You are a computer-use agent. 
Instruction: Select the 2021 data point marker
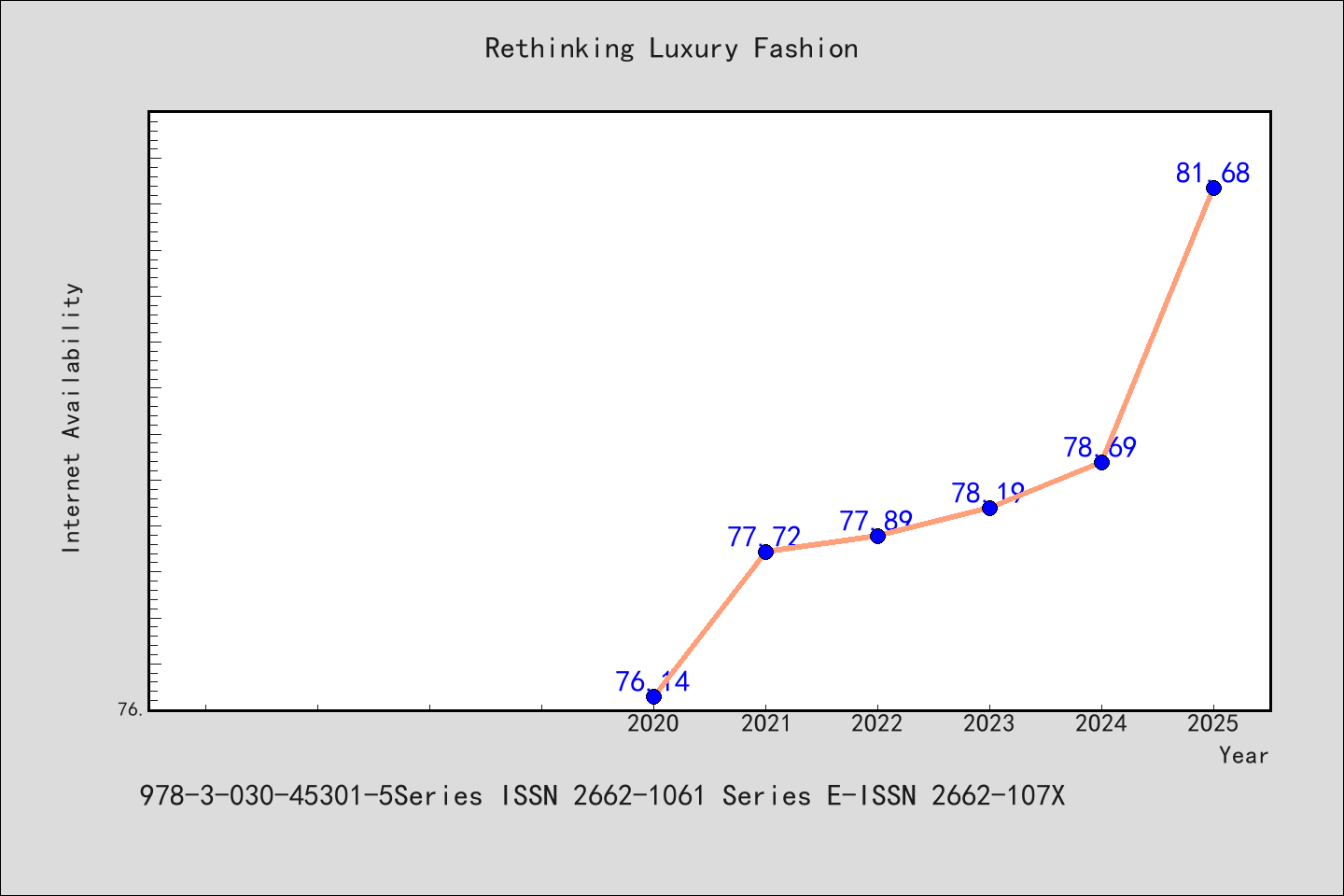(x=765, y=552)
